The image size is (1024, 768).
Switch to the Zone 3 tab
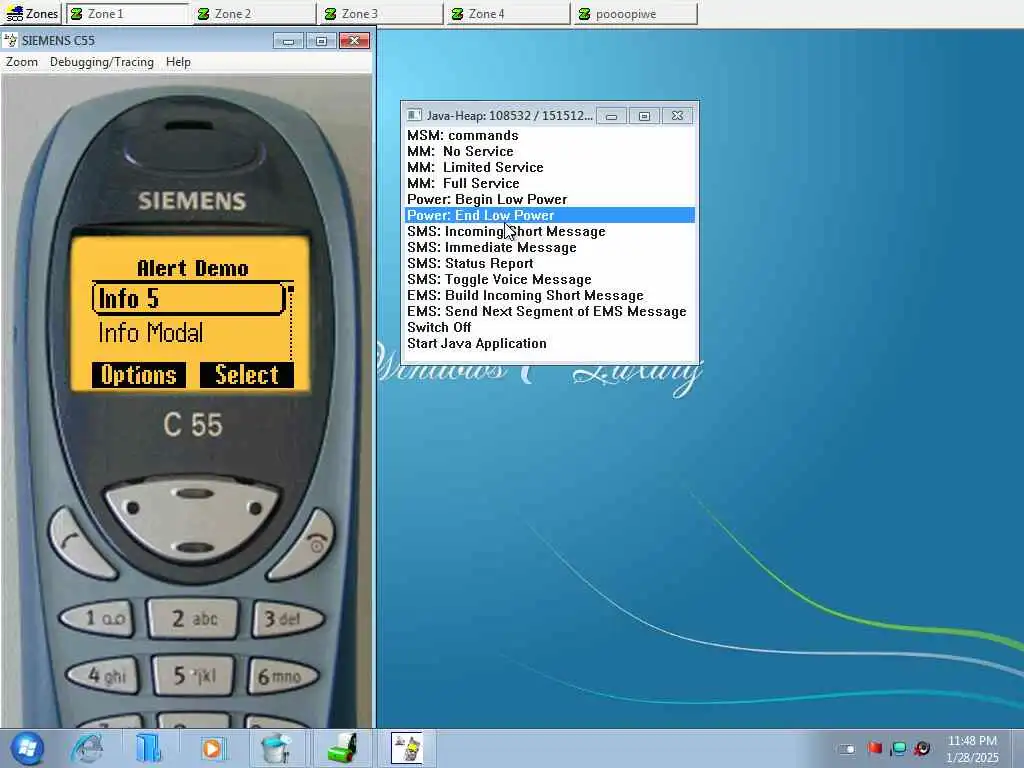click(x=381, y=14)
